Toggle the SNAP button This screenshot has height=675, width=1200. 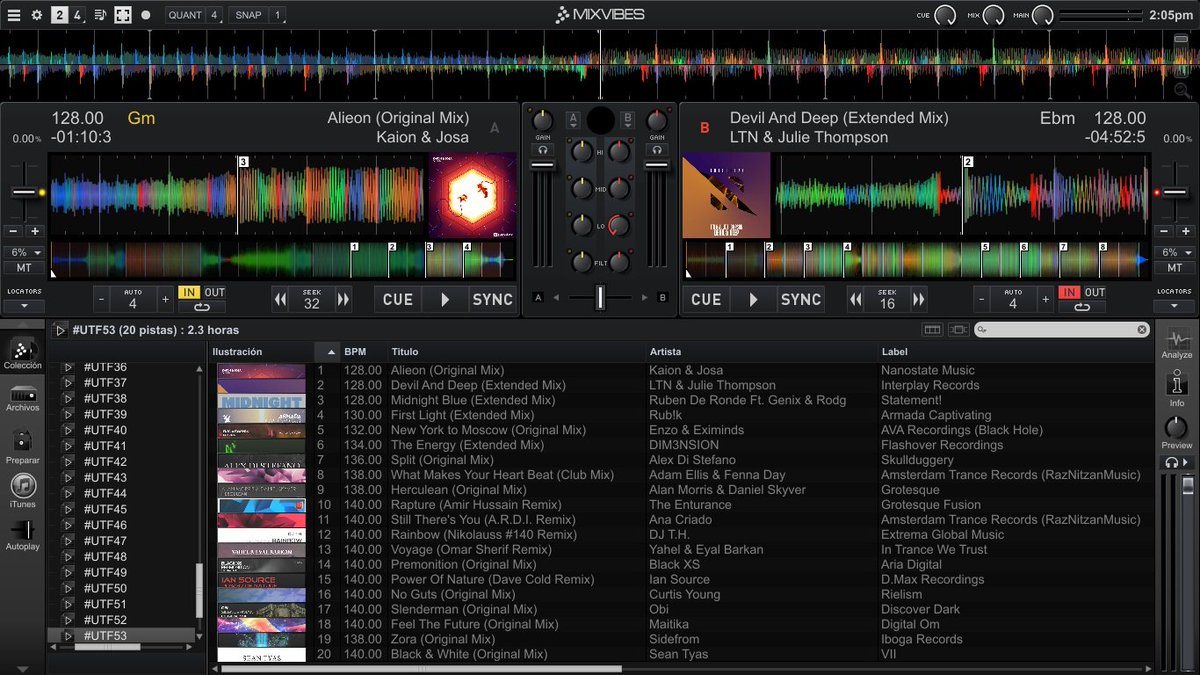tap(248, 15)
